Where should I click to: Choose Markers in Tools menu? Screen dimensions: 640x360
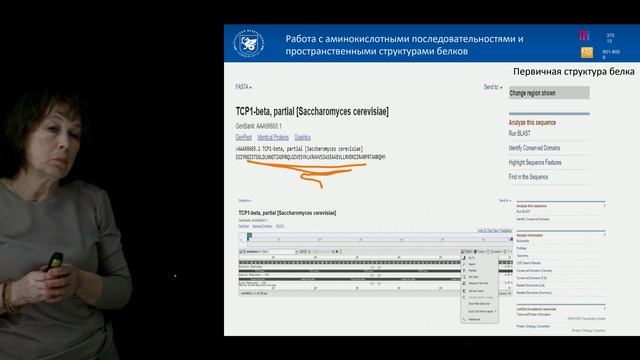473,270
